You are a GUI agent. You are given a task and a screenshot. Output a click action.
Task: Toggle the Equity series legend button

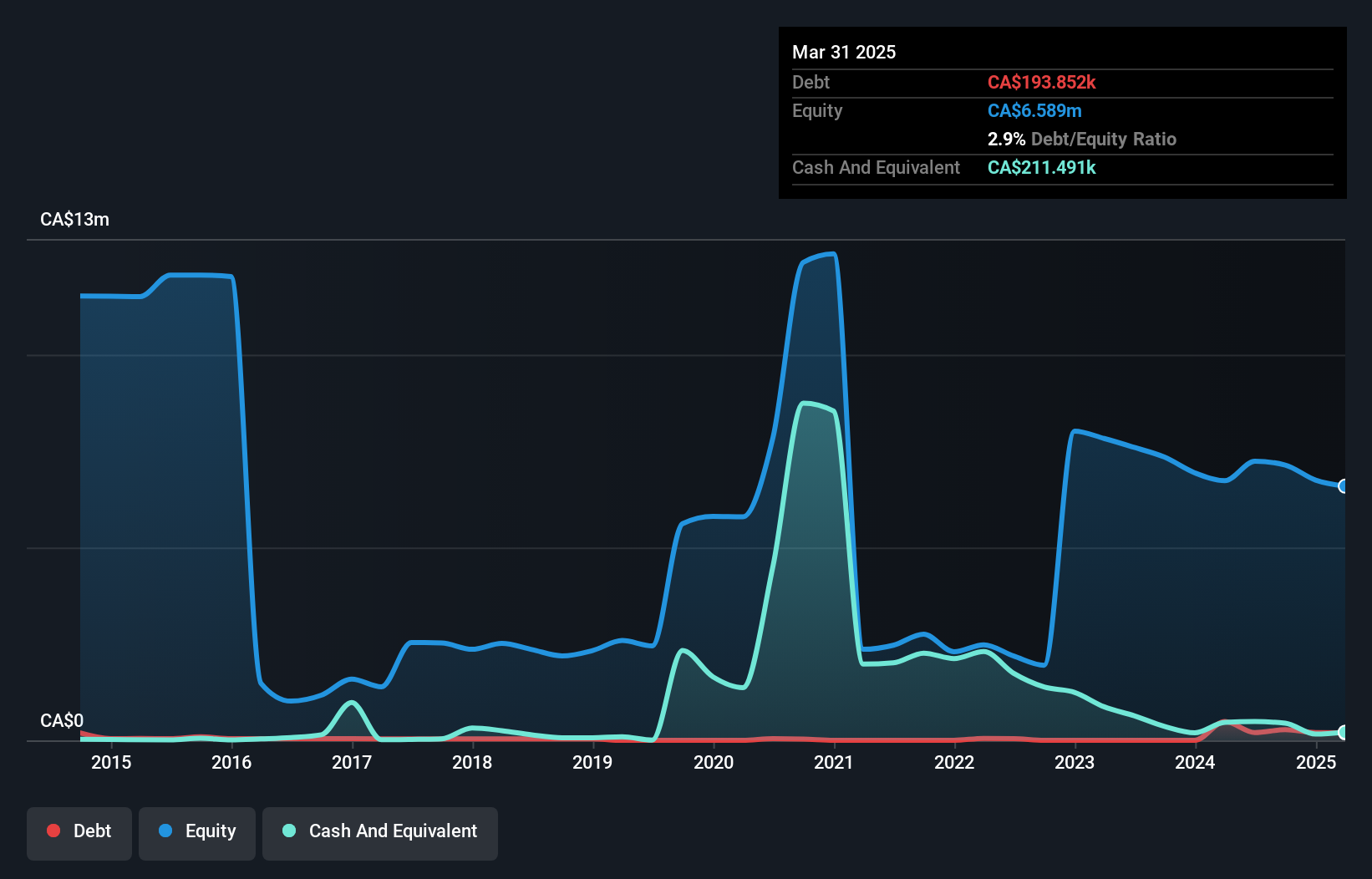tap(197, 833)
